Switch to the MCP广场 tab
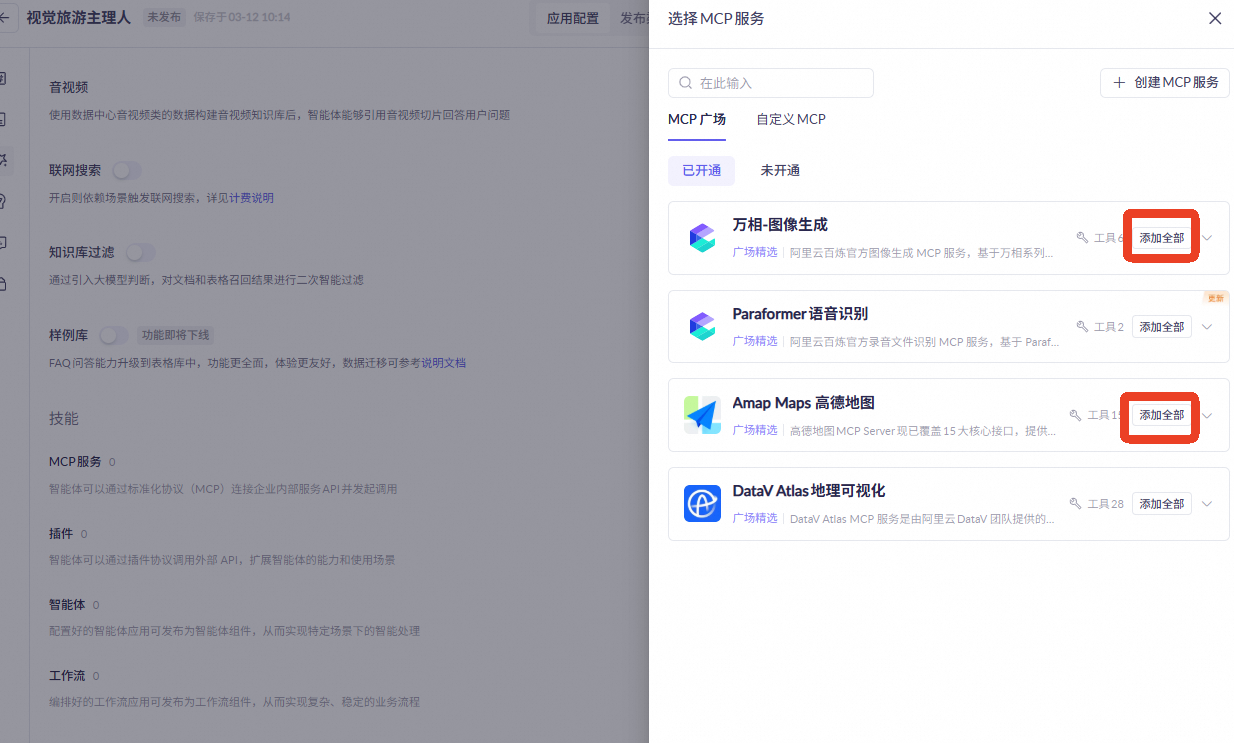The height and width of the screenshot is (743, 1234). [x=697, y=119]
